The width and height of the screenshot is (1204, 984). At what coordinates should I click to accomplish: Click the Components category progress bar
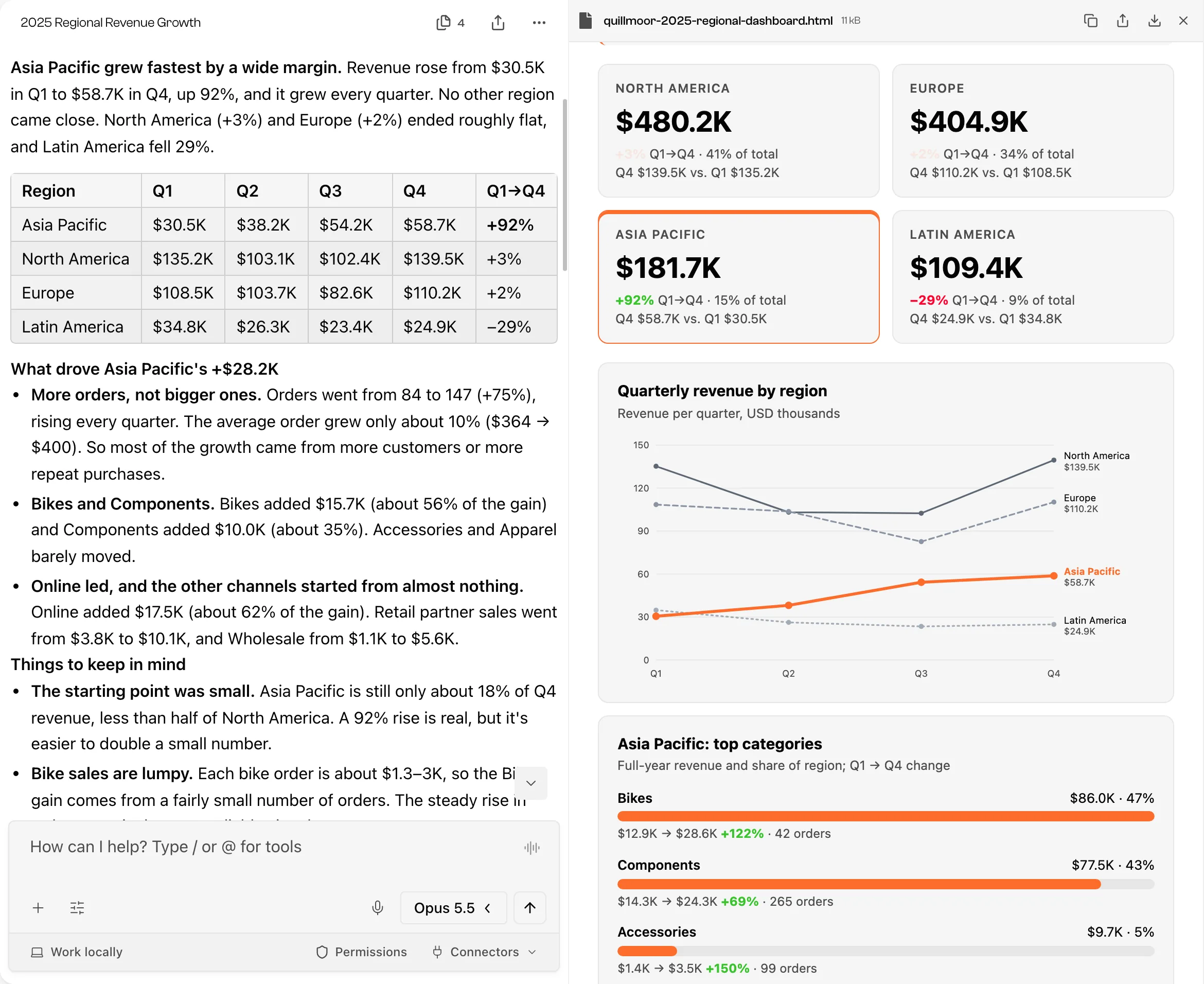tap(885, 884)
